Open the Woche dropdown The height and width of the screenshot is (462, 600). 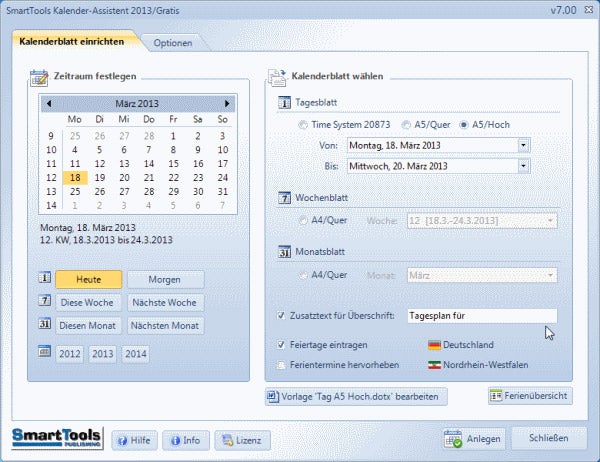tap(550, 221)
